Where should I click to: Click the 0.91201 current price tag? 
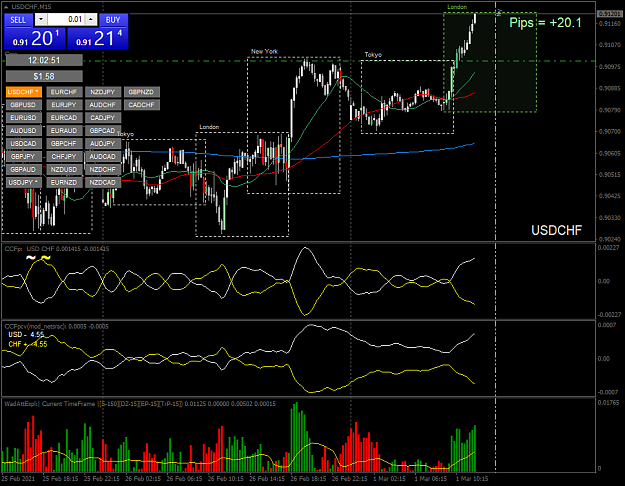coord(609,14)
